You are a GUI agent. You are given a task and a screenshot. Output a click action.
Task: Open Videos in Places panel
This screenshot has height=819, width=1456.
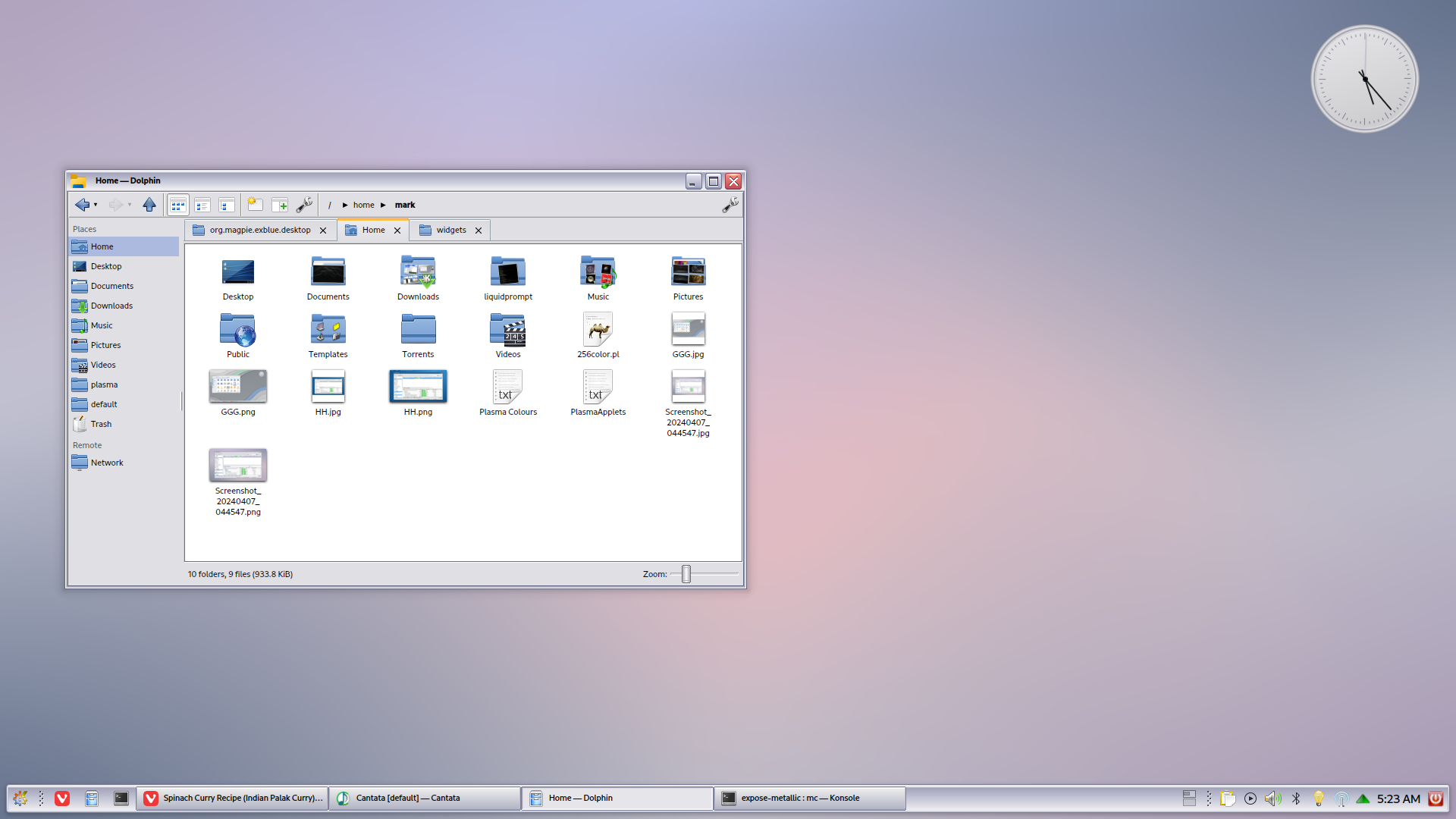point(124,365)
